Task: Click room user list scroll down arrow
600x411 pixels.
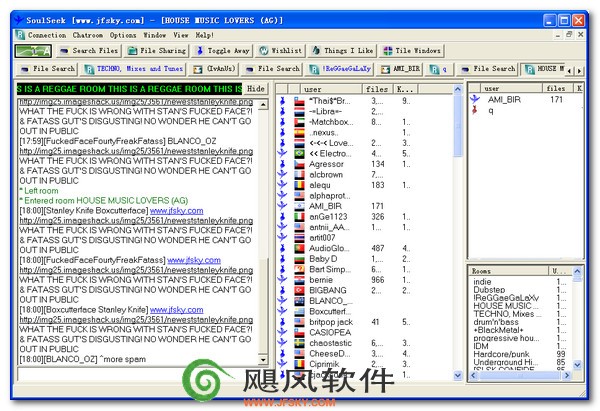Action: [x=458, y=375]
